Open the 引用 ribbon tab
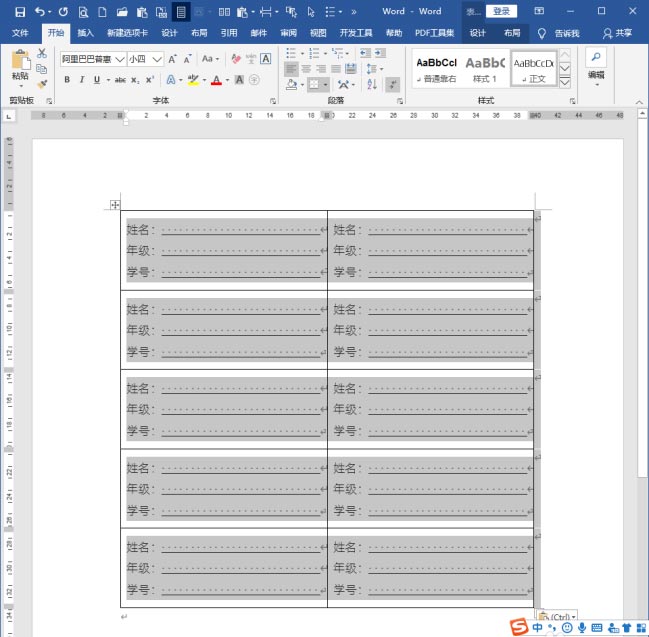The height and width of the screenshot is (637, 649). click(229, 33)
